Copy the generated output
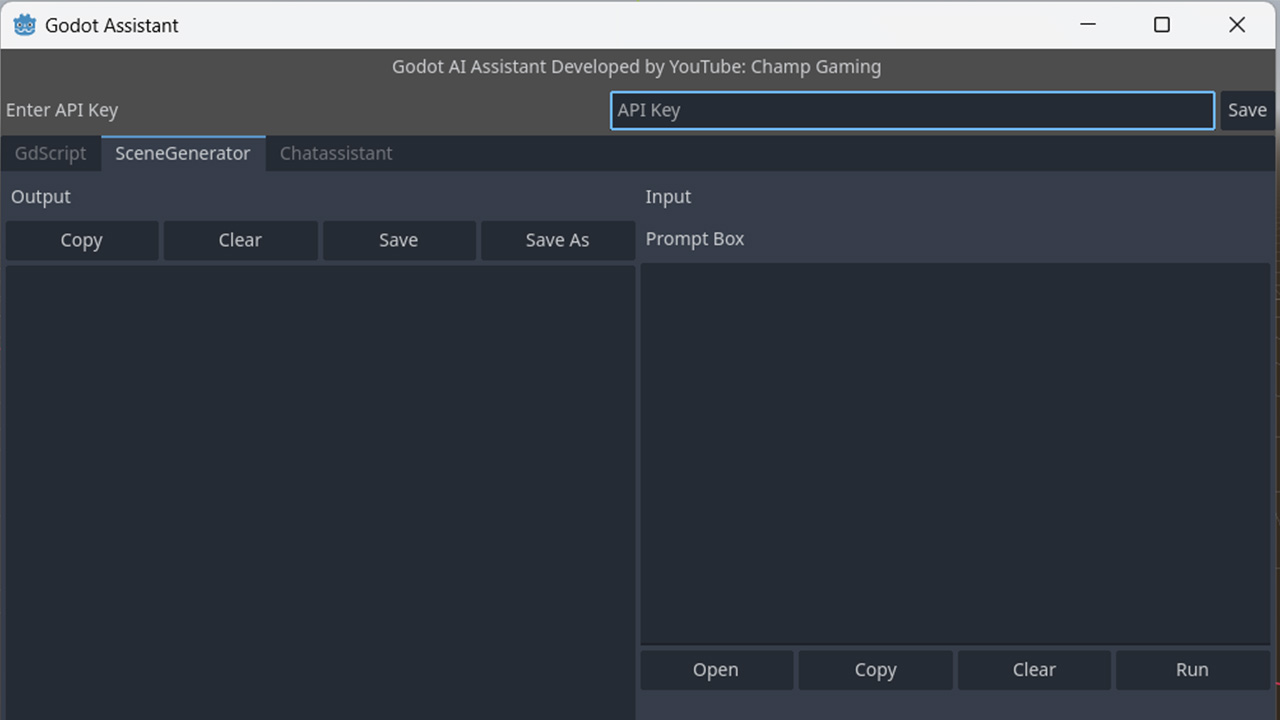The image size is (1280, 720). coord(82,240)
